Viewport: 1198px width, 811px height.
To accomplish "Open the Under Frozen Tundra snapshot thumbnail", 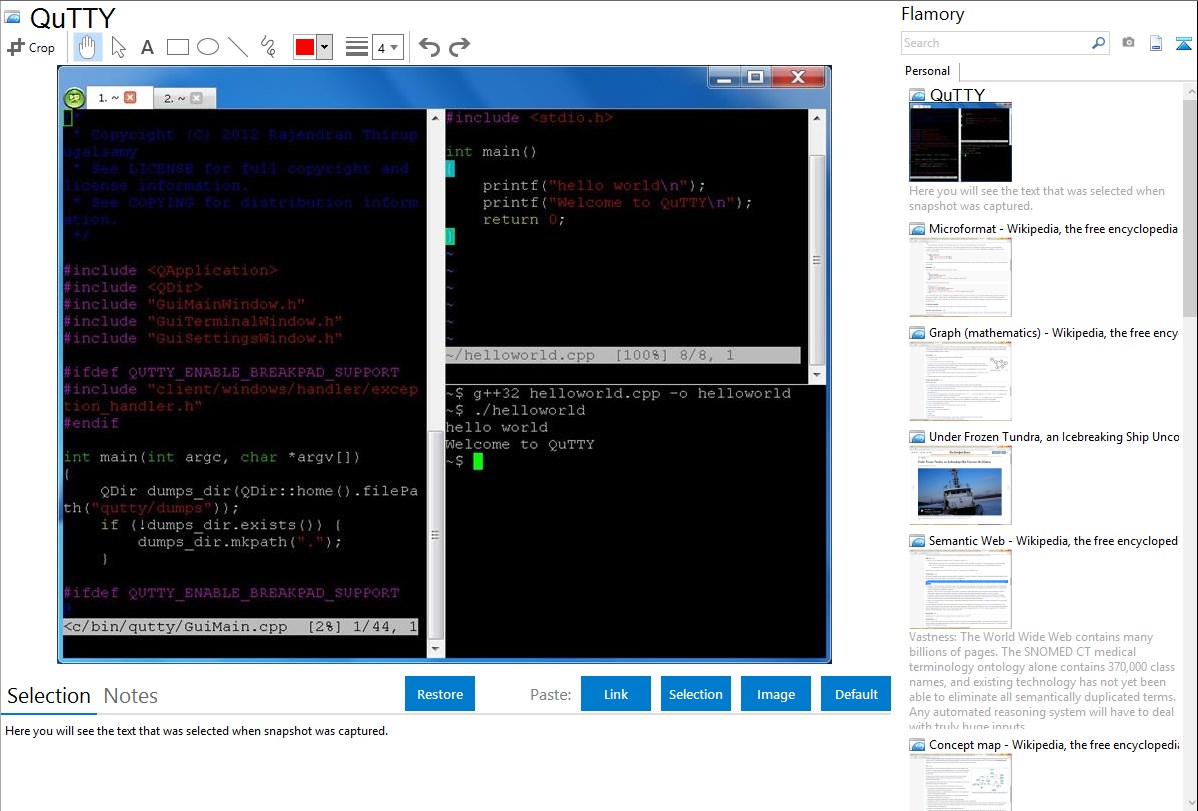I will coord(960,485).
